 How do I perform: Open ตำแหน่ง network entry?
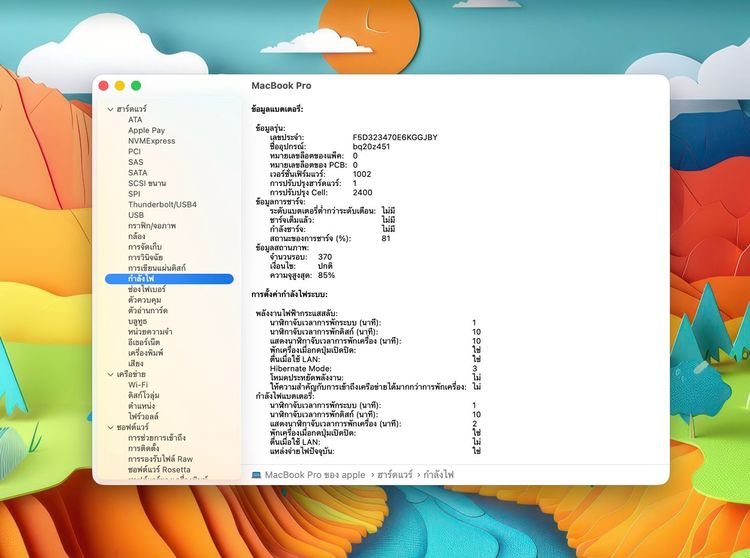(141, 406)
